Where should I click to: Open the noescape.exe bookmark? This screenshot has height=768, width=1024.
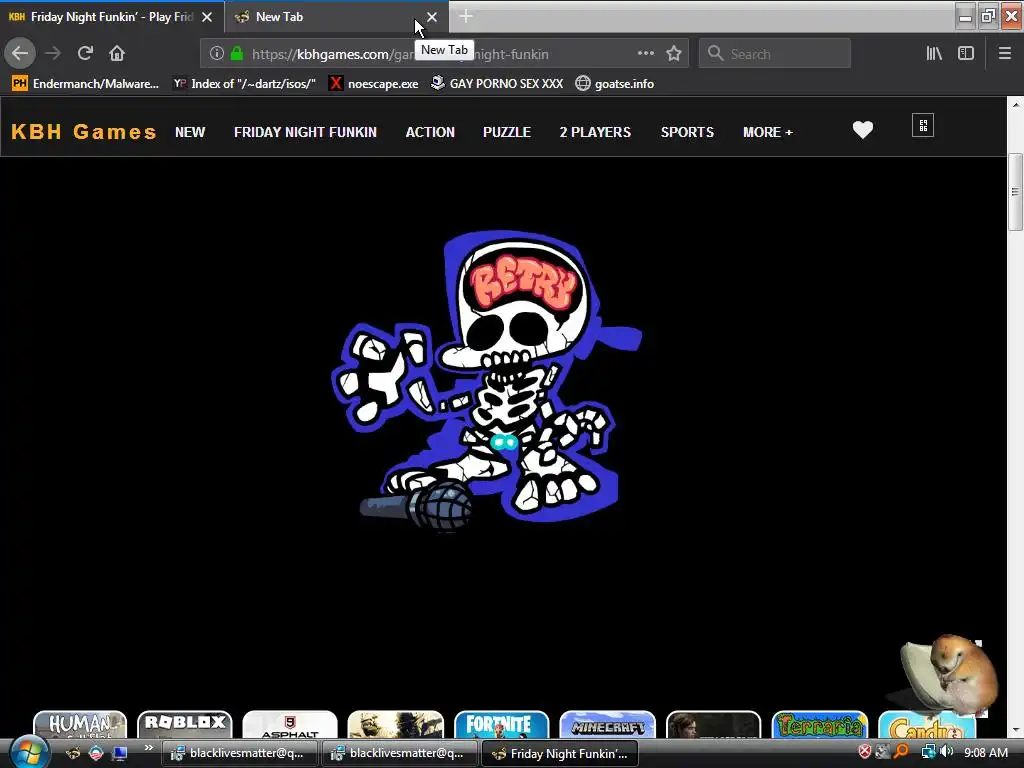tap(374, 84)
